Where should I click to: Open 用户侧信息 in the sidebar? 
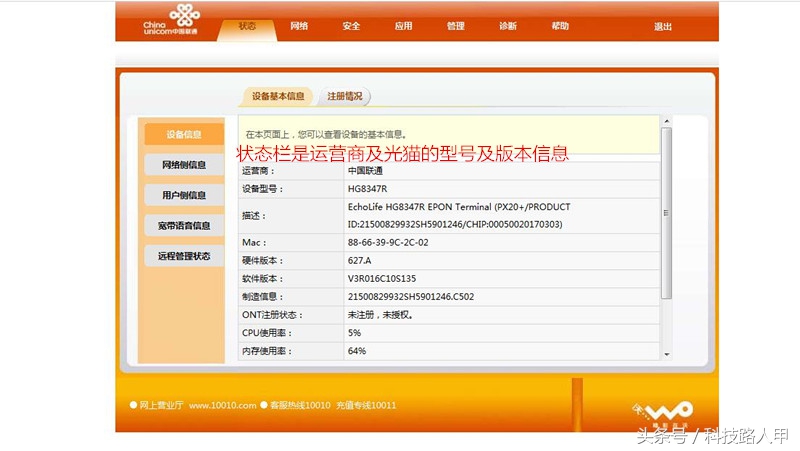coord(184,195)
